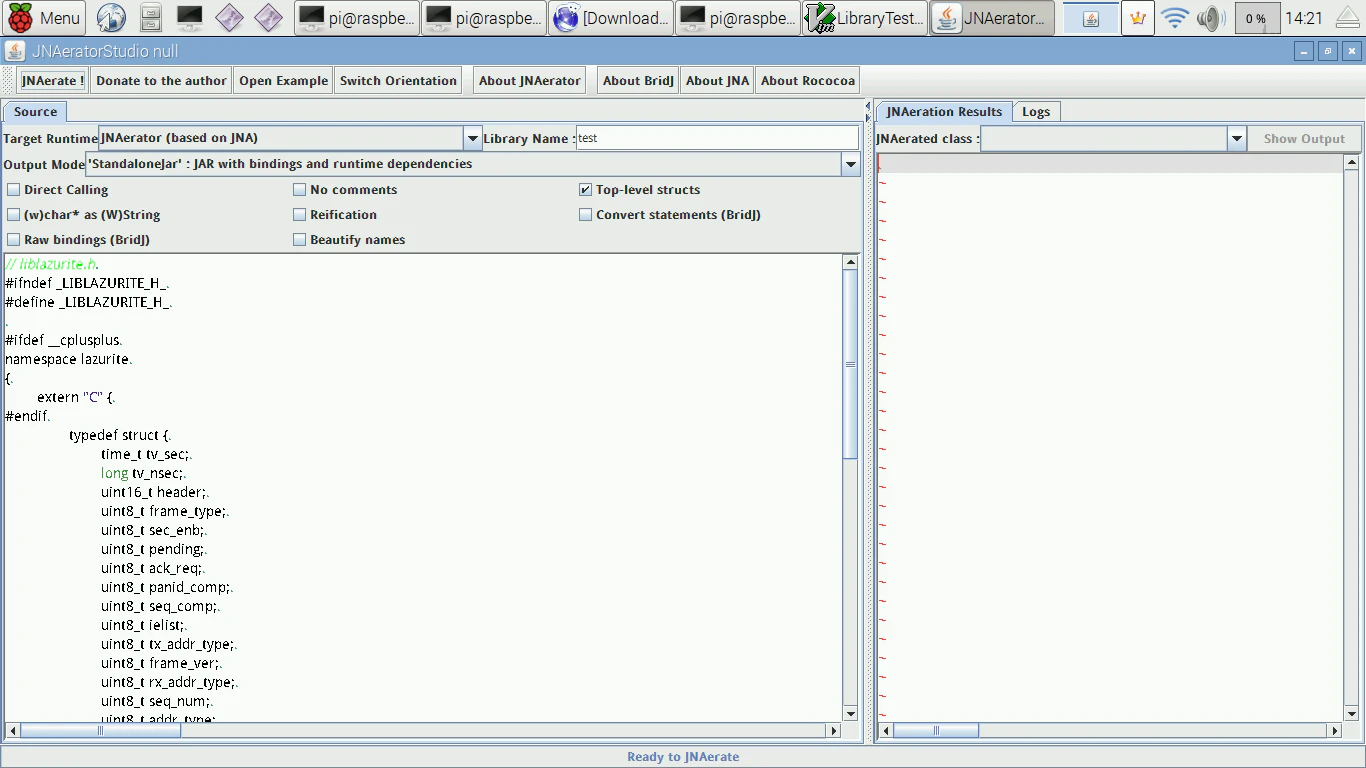Open the file manager cabinet icon
Image resolution: width=1366 pixels, height=768 pixels.
[x=150, y=18]
